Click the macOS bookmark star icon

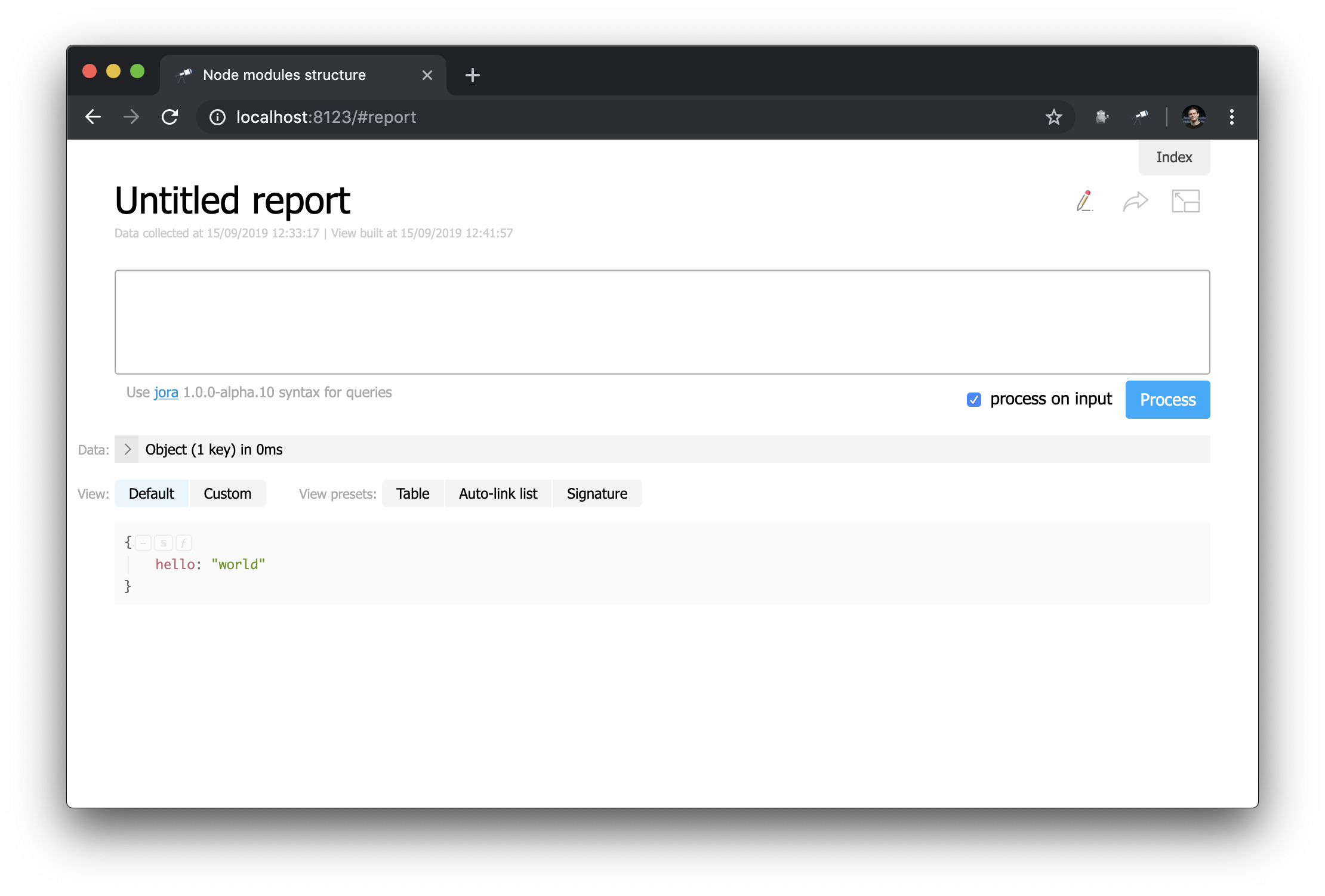1055,117
